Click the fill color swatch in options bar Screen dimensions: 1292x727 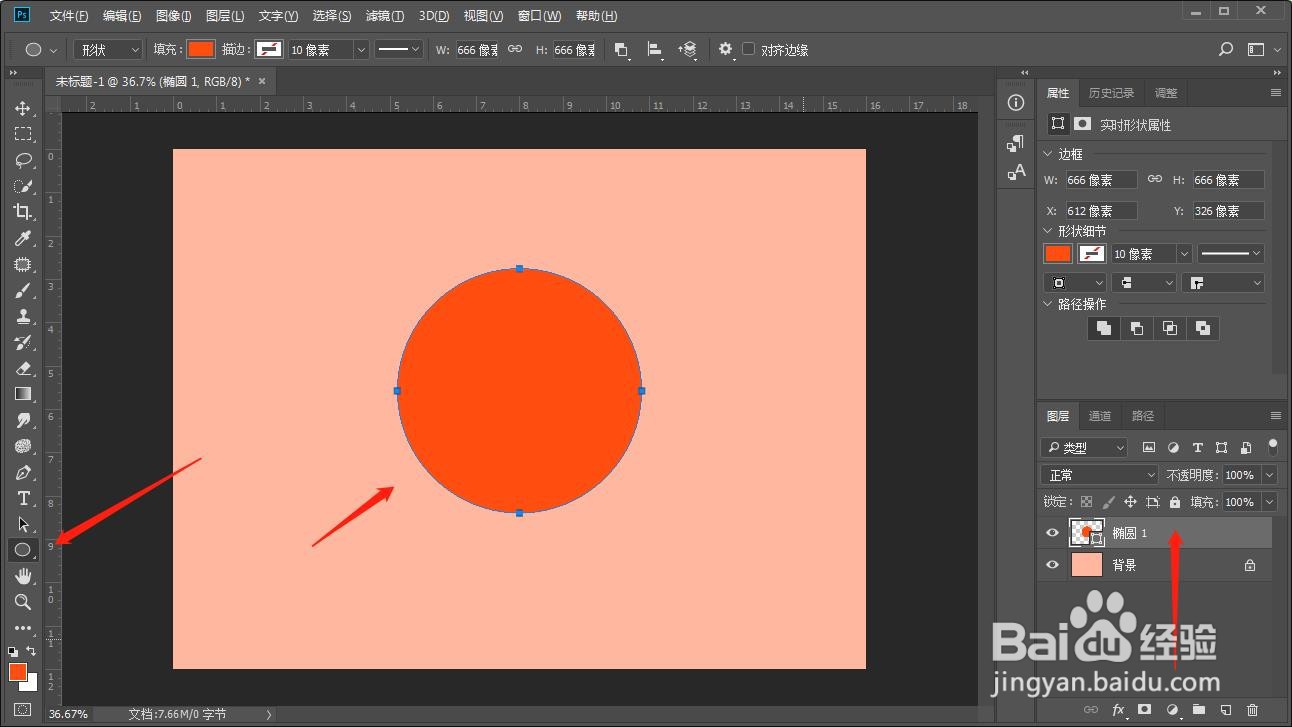click(201, 49)
